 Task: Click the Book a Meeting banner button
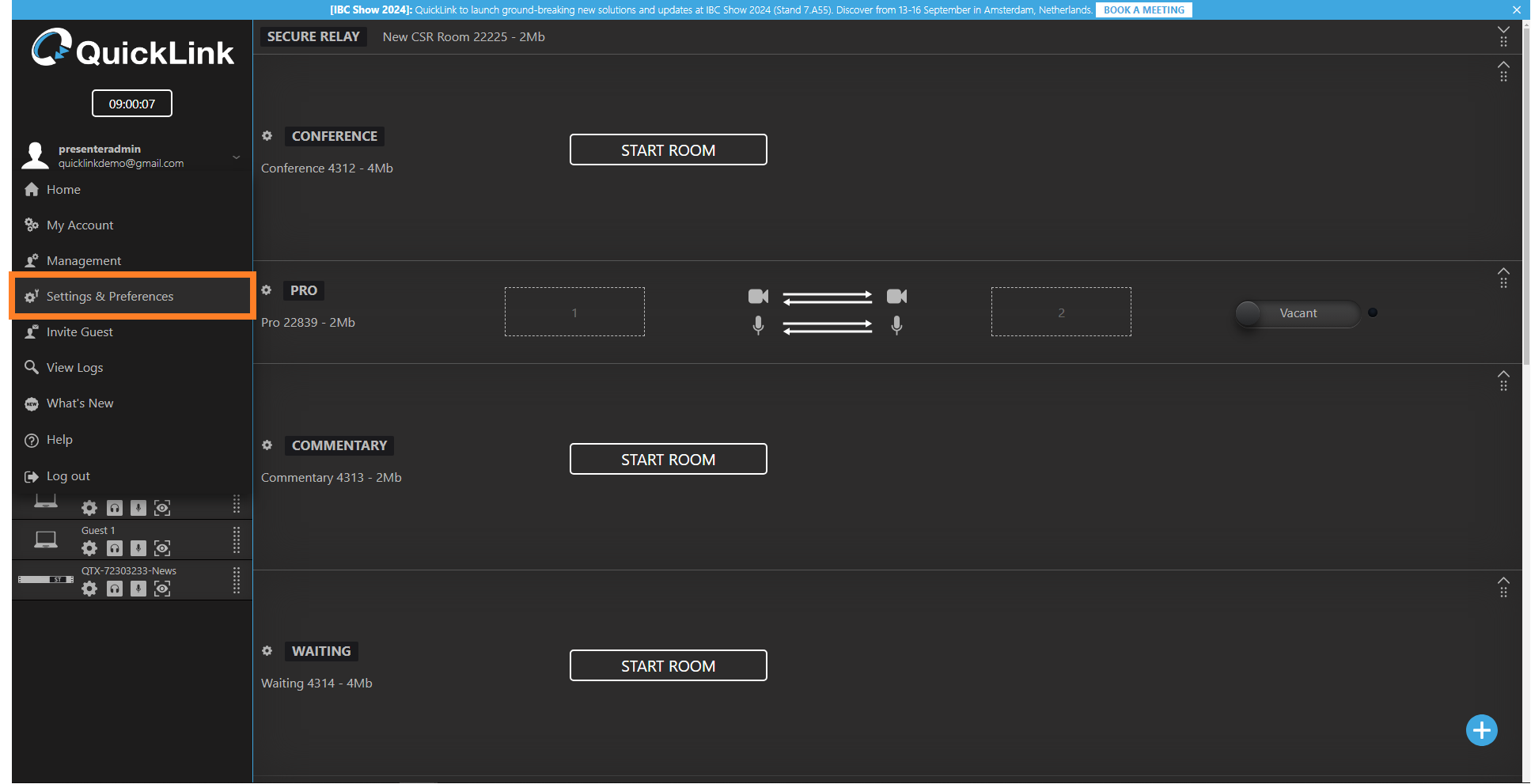pos(1143,10)
